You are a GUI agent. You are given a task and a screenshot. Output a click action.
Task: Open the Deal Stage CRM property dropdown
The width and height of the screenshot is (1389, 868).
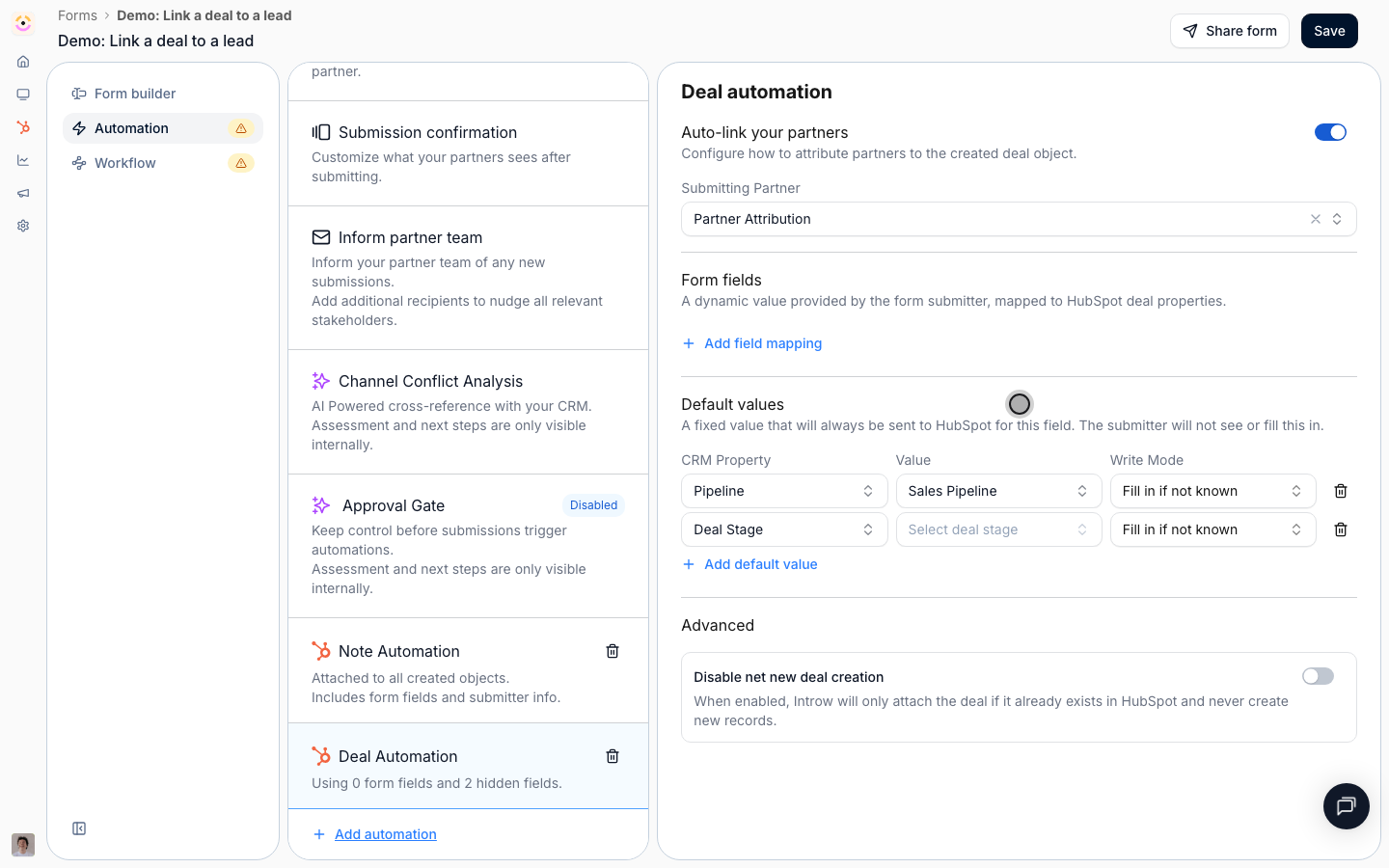pyautogui.click(x=784, y=529)
